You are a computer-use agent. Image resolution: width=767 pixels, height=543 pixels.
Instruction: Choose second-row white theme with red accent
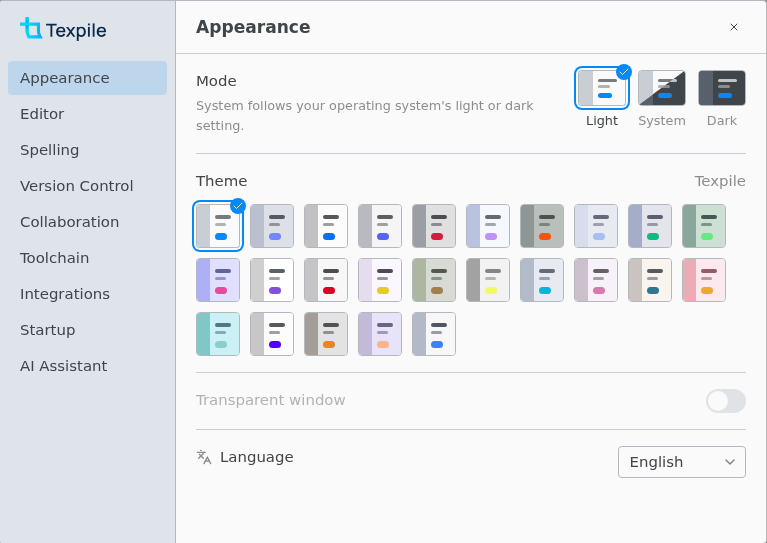pyautogui.click(x=326, y=280)
